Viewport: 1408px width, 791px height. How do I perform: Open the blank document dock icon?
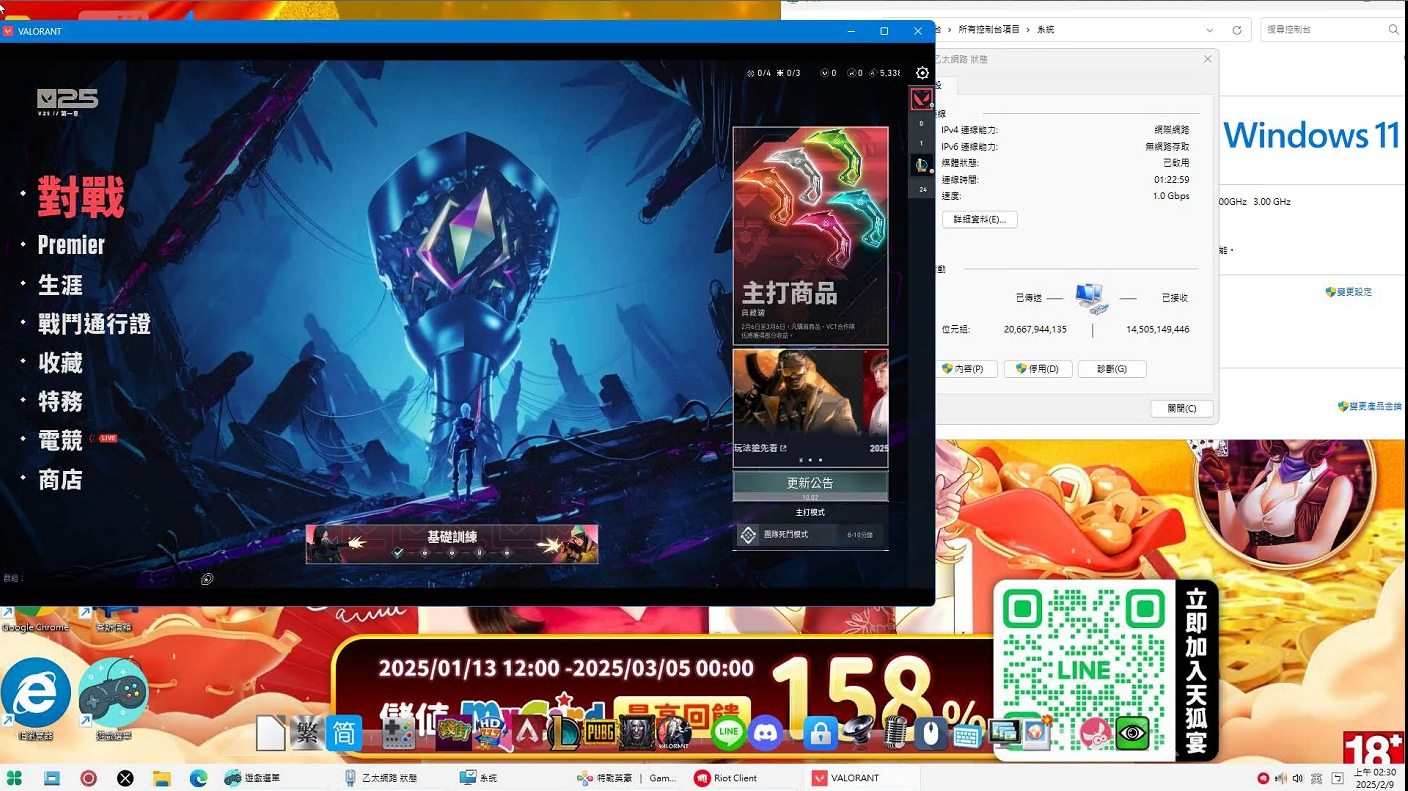271,733
